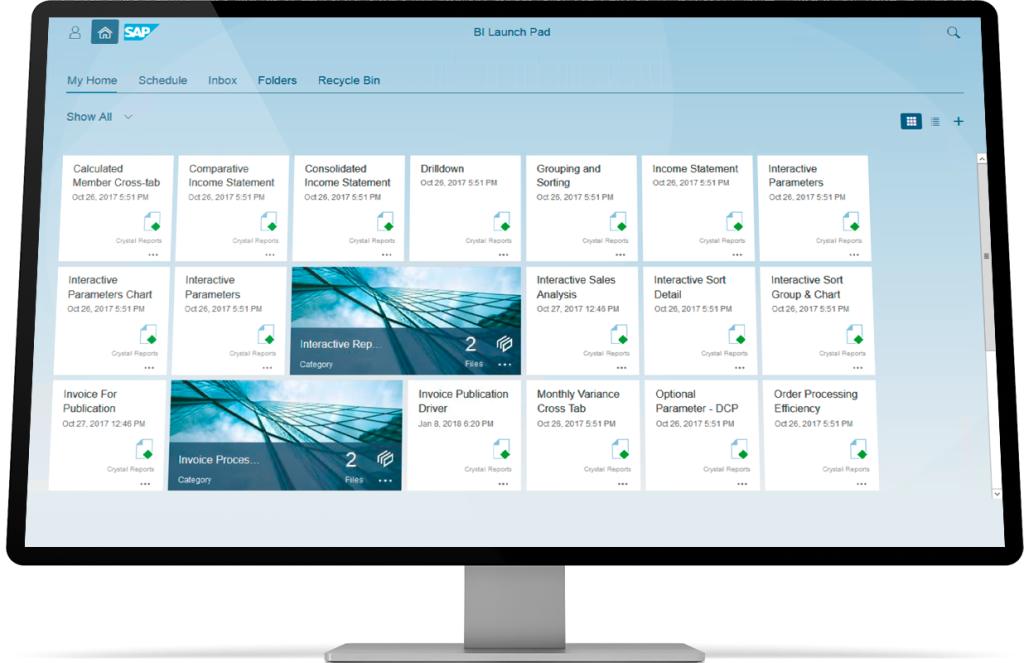1024x663 pixels.
Task: Click the plus icon to add
Action: [x=958, y=121]
